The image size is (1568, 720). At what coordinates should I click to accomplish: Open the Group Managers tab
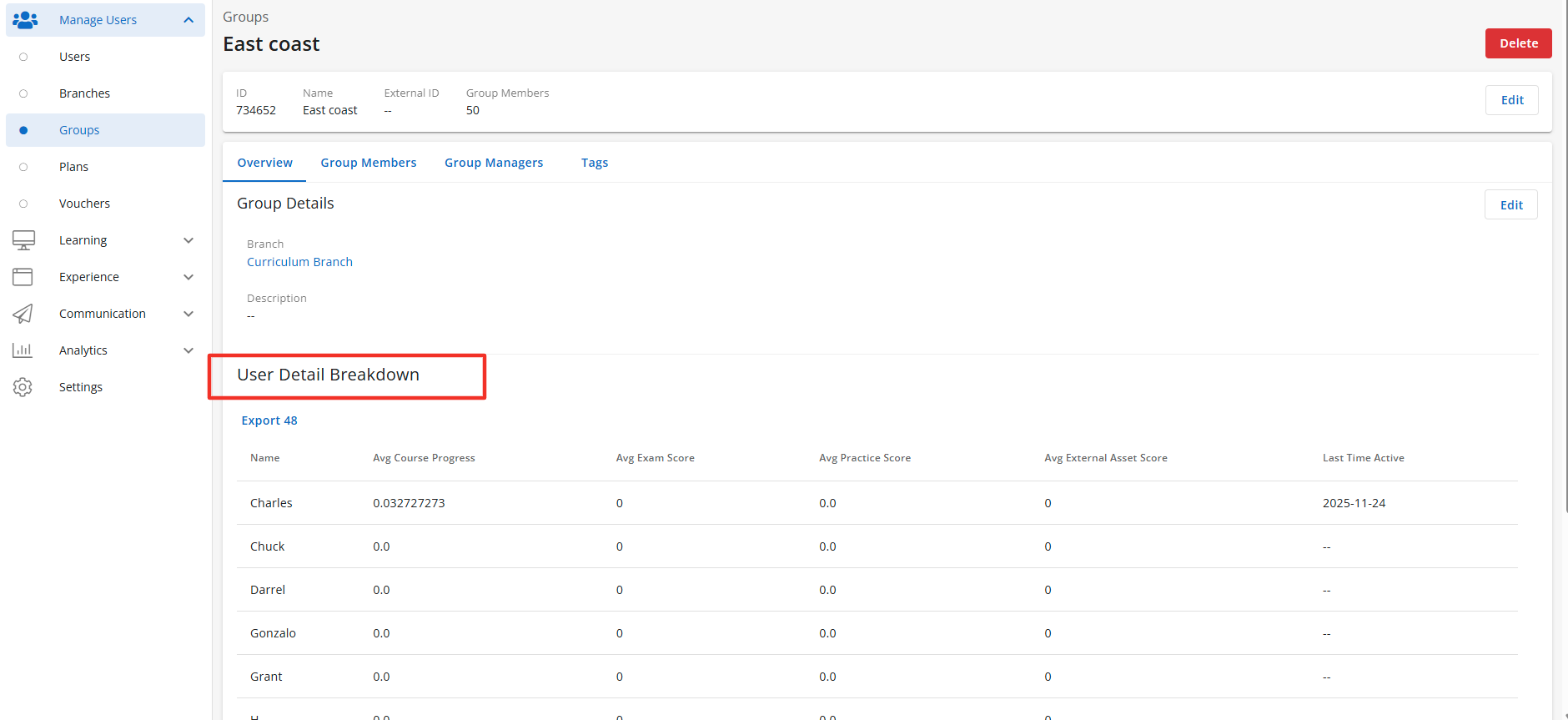(494, 163)
